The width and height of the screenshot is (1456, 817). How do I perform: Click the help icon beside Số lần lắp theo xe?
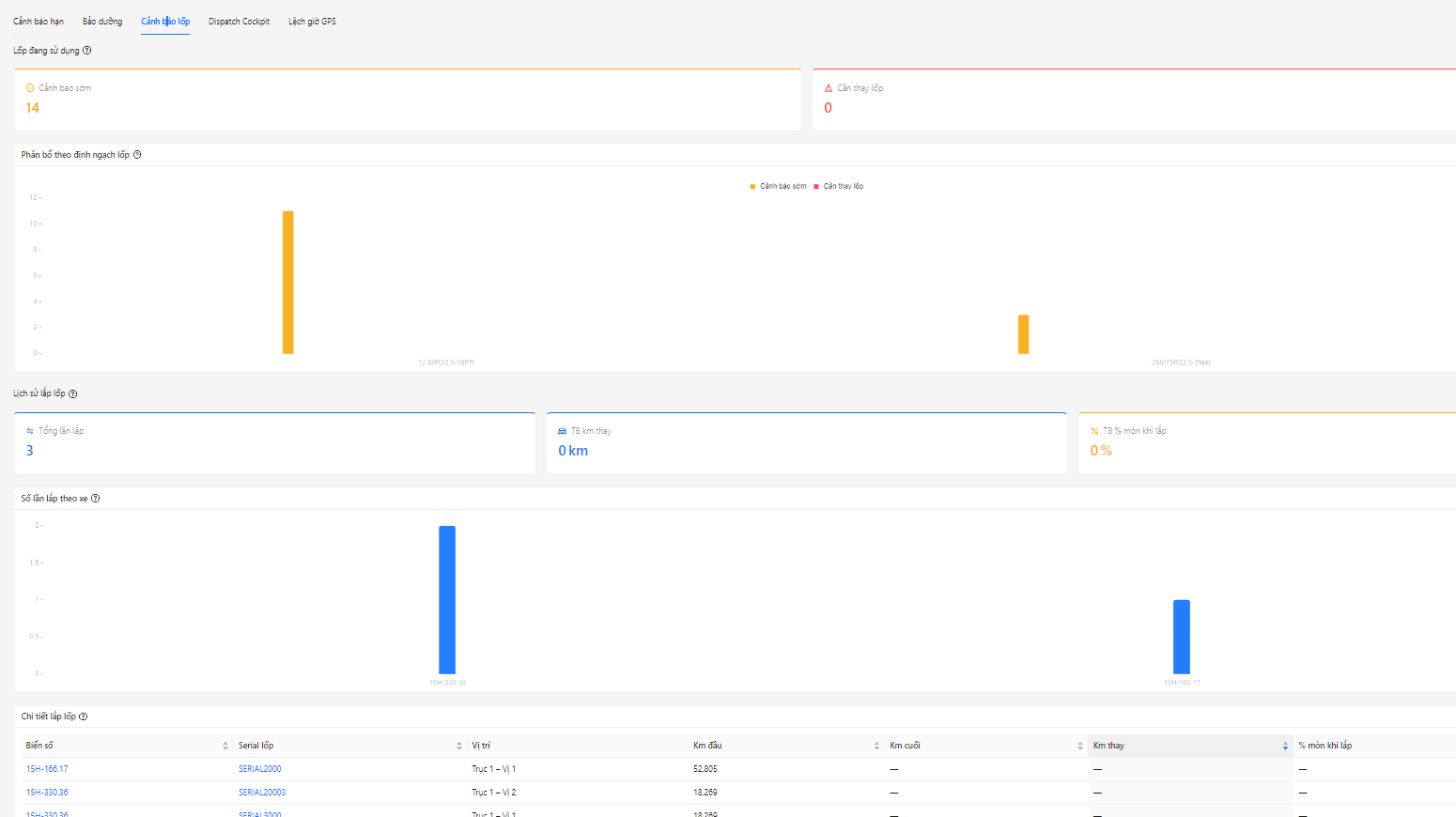[x=96, y=499]
